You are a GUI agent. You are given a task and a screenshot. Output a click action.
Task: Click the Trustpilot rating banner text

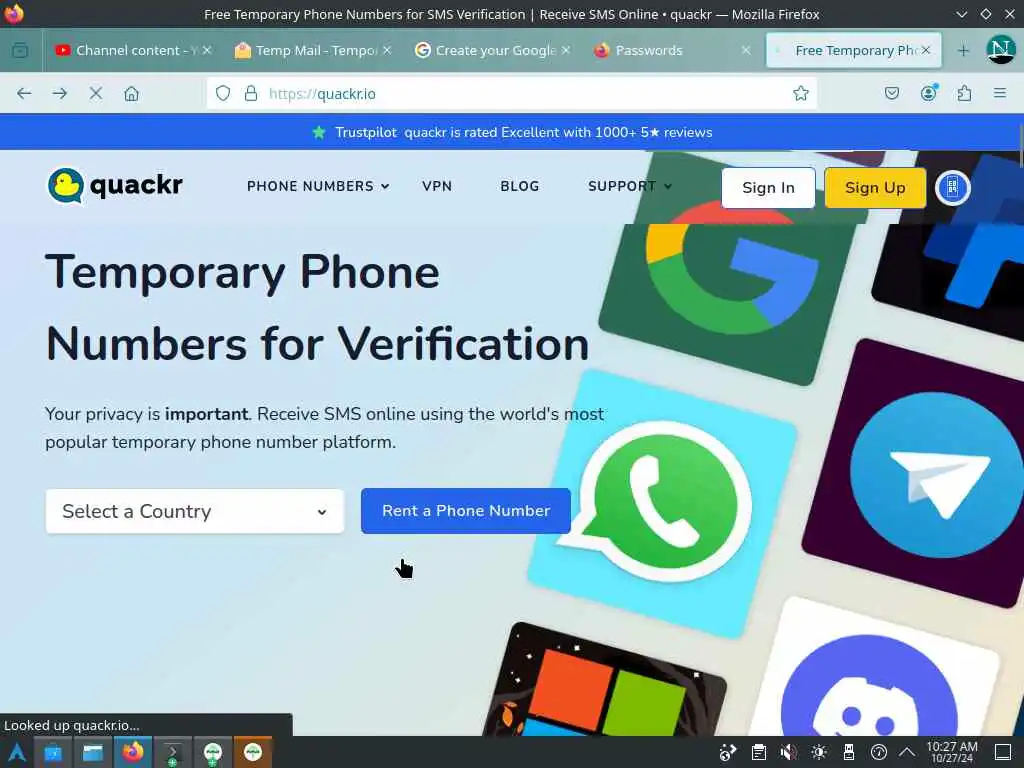523,133
